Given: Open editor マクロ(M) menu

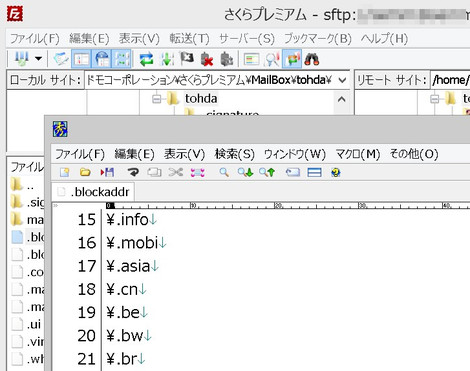Looking at the screenshot, I should pos(358,154).
